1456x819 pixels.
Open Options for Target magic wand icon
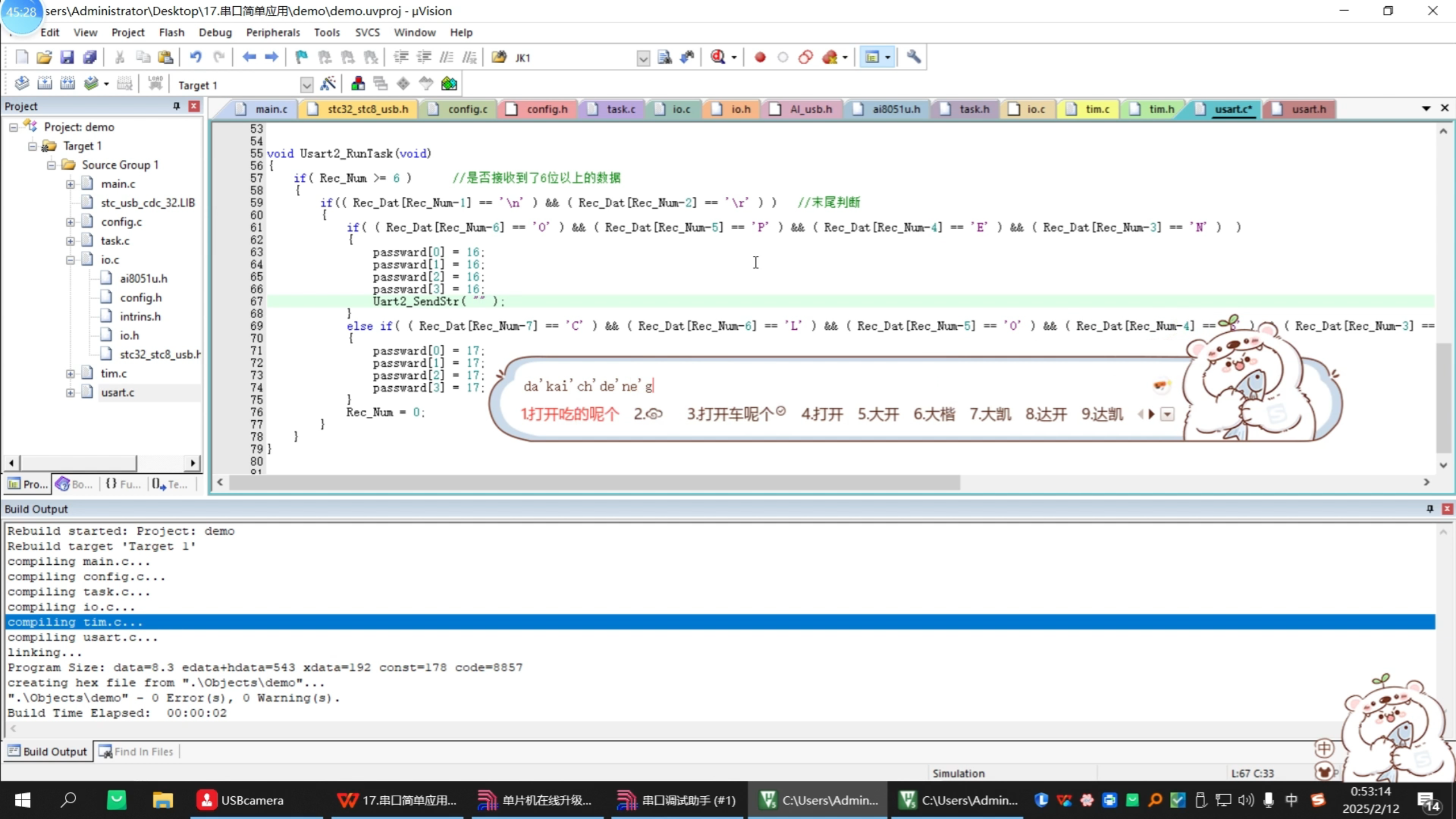click(328, 84)
